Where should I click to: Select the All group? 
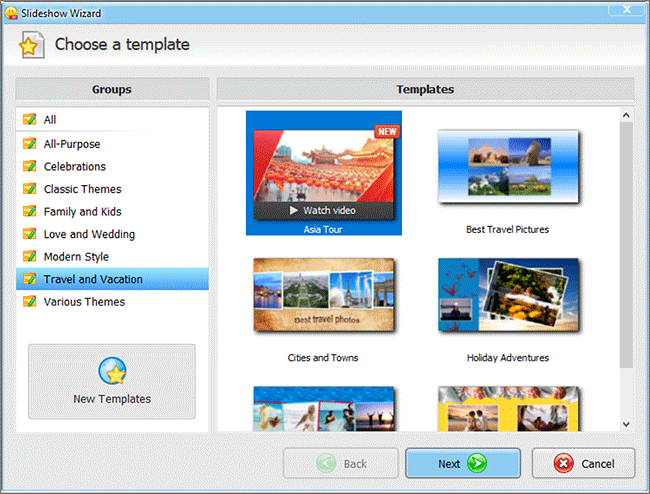coord(112,119)
